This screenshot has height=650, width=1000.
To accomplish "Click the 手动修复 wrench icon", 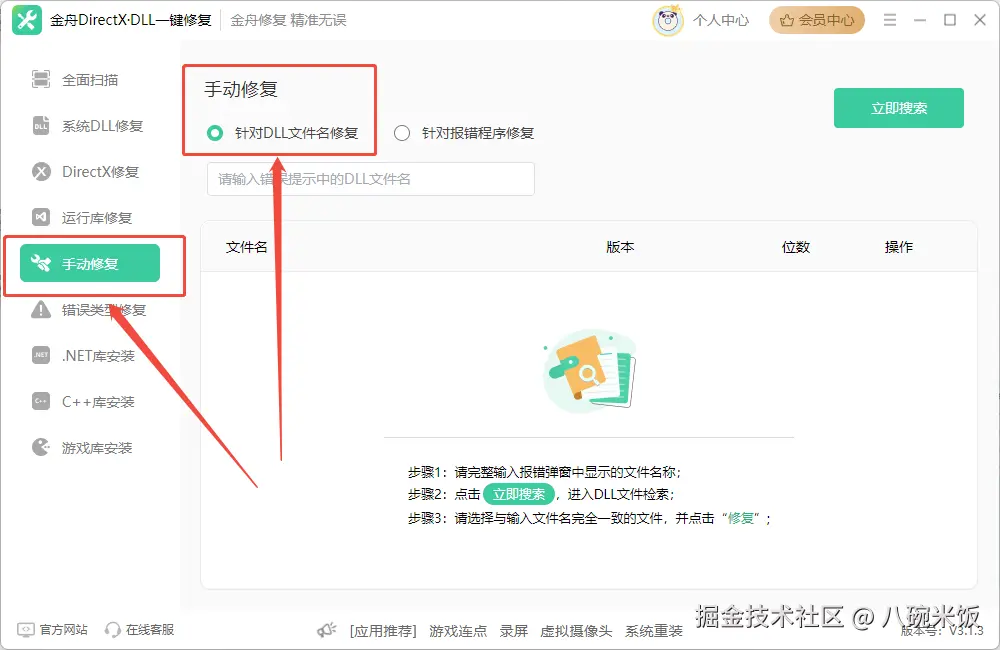I will pyautogui.click(x=41, y=263).
